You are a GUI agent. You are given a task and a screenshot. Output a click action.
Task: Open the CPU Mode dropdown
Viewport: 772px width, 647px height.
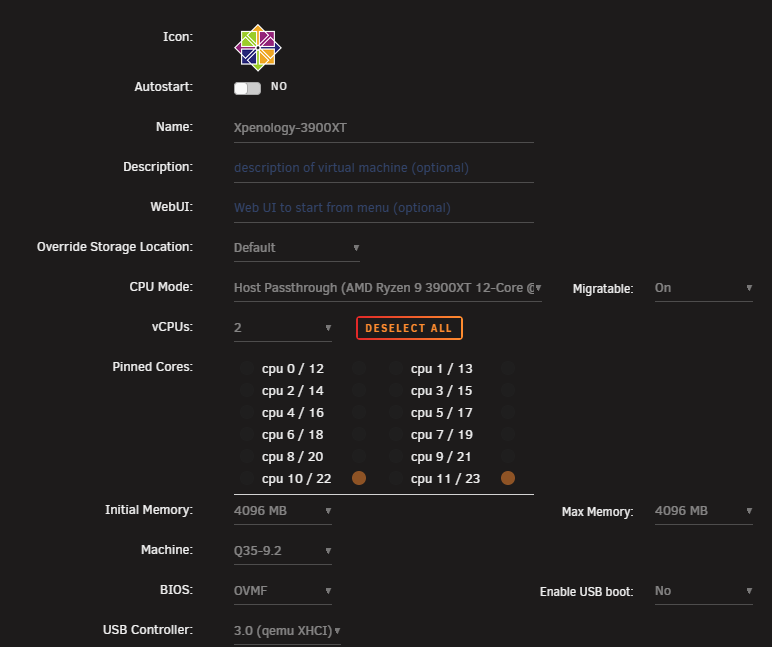387,288
